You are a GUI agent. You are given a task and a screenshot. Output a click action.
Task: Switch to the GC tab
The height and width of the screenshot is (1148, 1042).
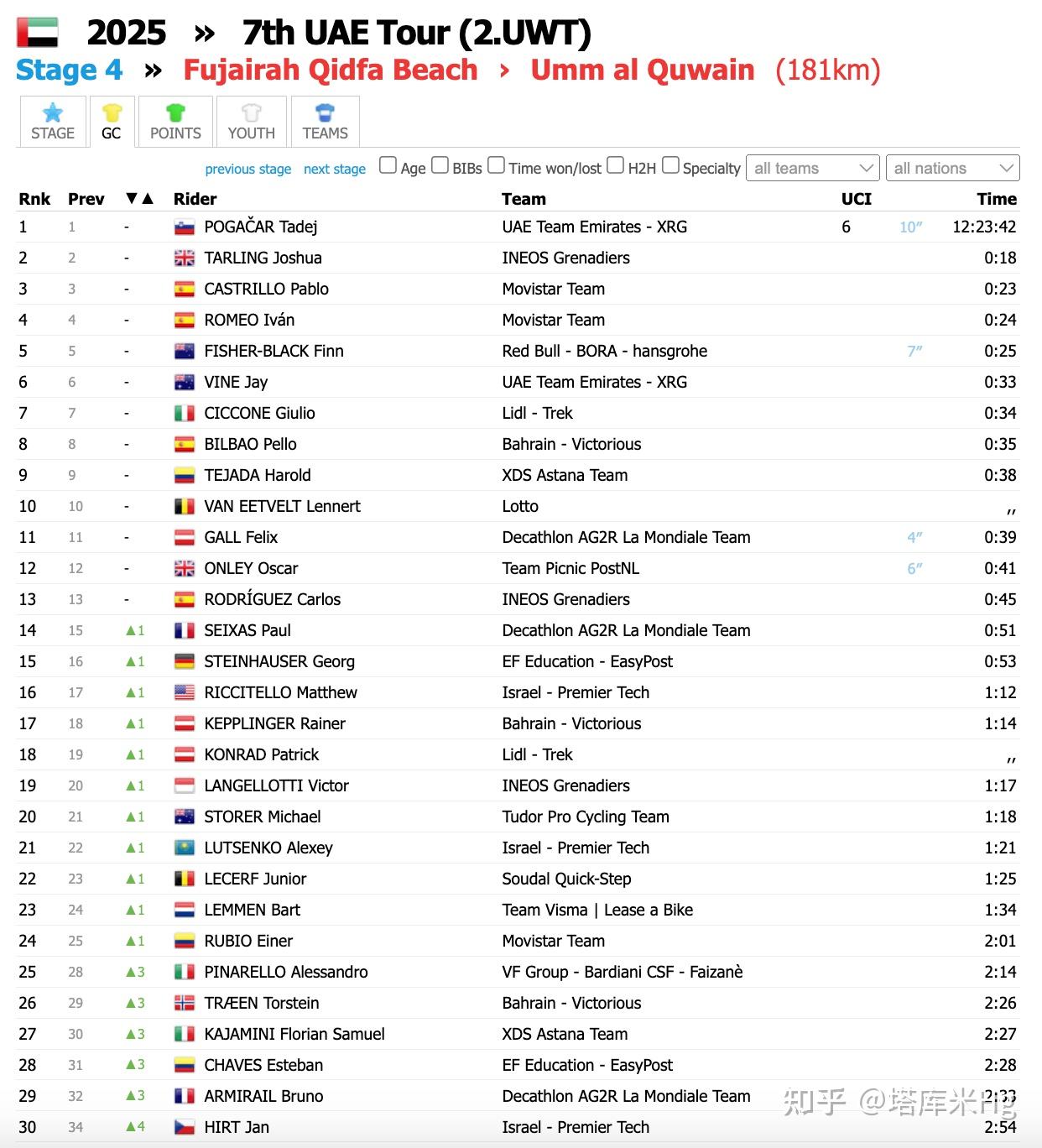coord(111,123)
